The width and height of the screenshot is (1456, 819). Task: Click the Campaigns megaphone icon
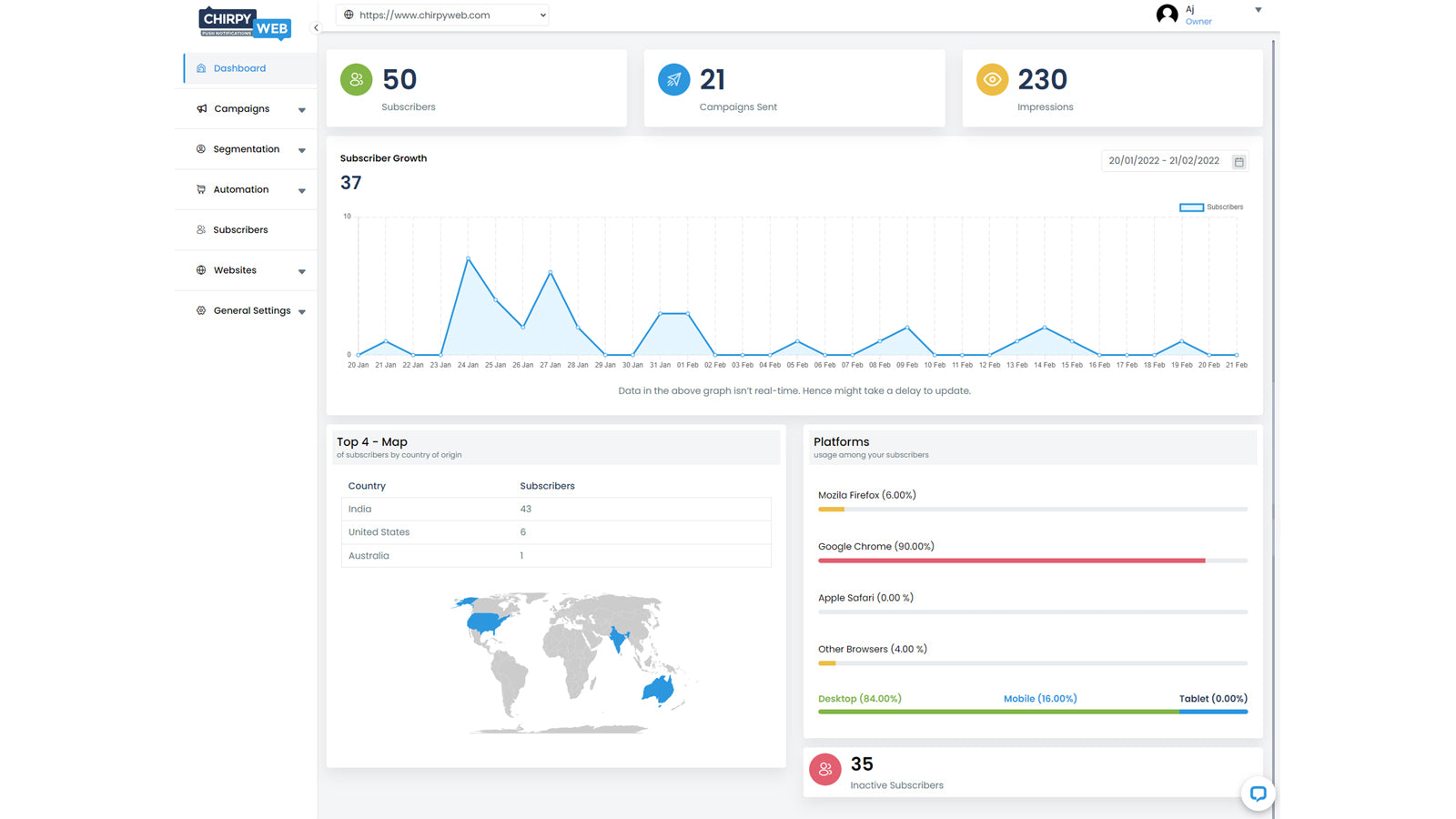pos(201,108)
